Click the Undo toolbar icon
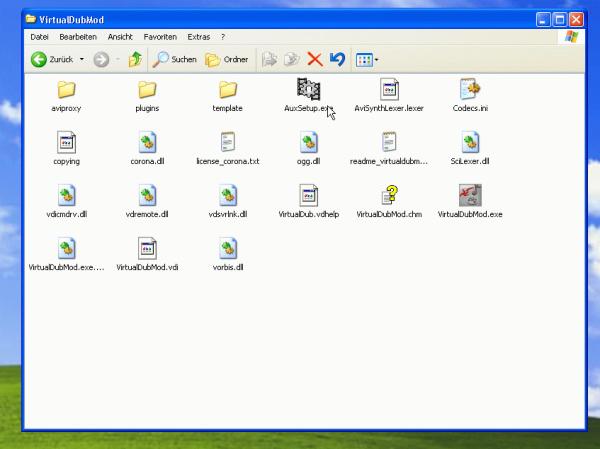 [x=337, y=59]
